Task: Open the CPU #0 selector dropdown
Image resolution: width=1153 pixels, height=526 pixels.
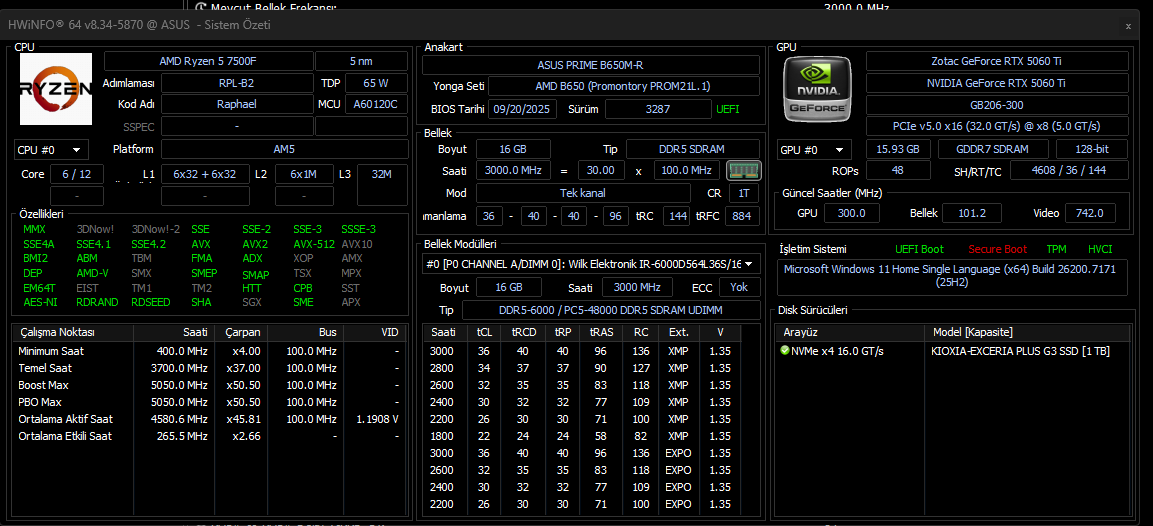Action: 51,150
